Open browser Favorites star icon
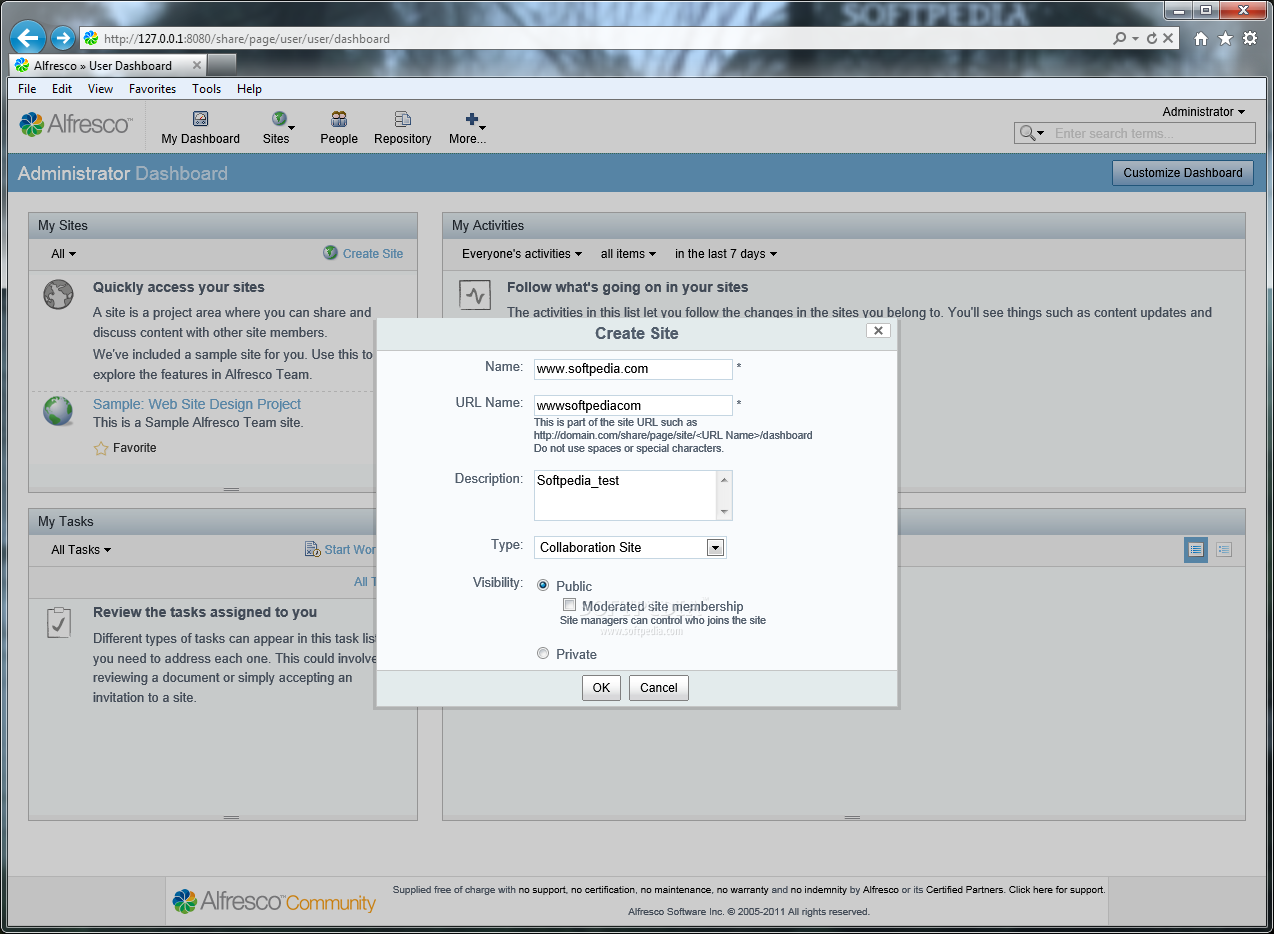This screenshot has width=1274, height=934. coord(1225,39)
